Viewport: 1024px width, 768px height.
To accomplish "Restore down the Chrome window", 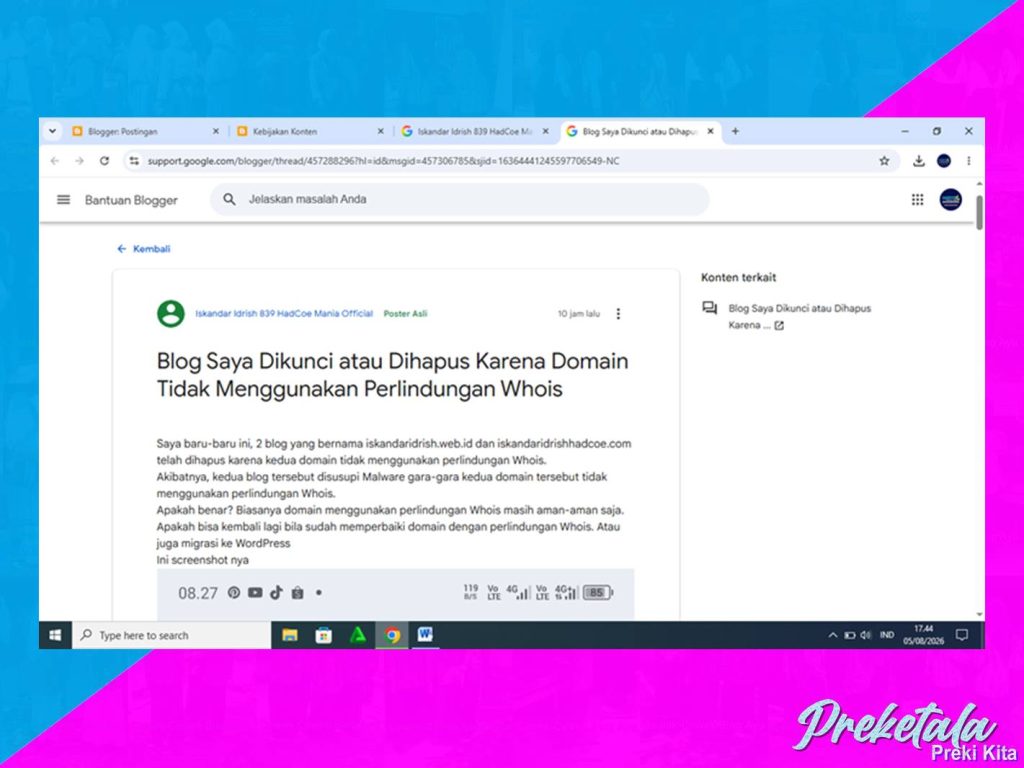I will click(937, 131).
